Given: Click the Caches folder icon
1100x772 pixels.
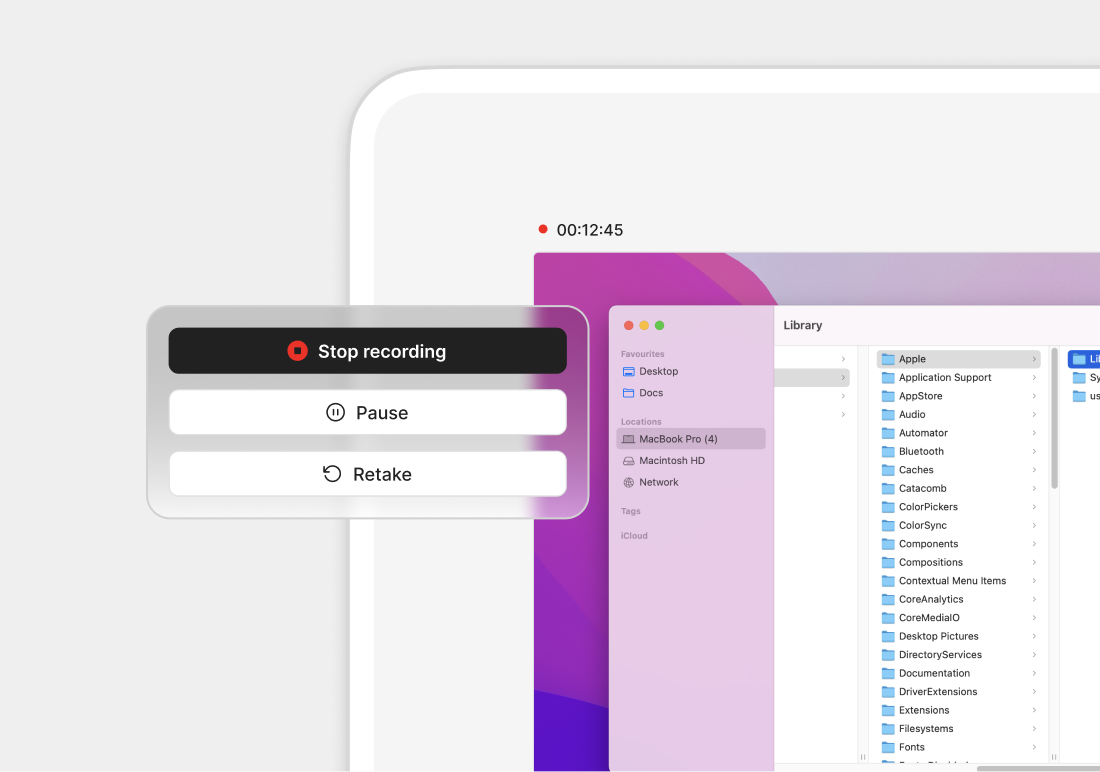Looking at the screenshot, I should pos(888,470).
